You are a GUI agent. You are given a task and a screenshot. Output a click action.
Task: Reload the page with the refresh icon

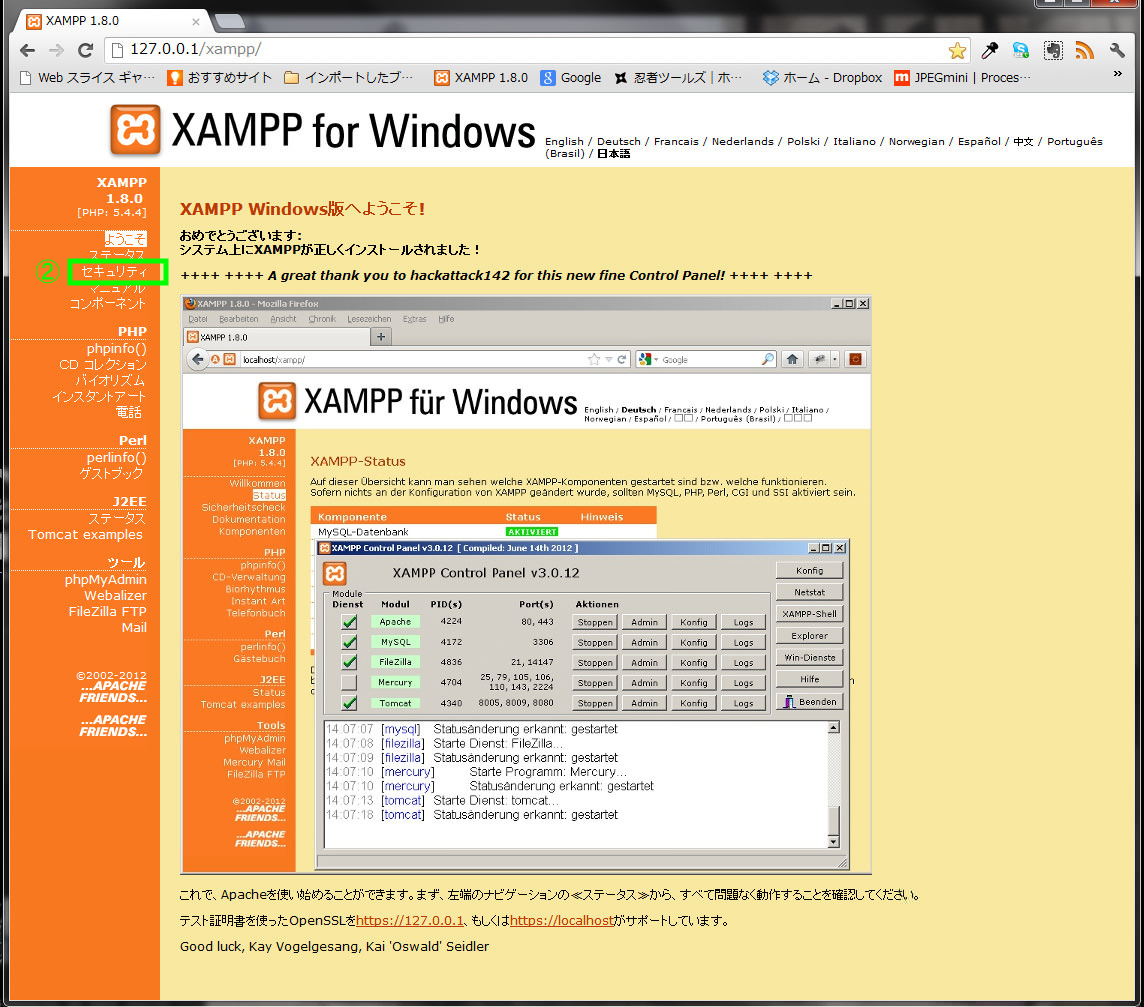85,50
